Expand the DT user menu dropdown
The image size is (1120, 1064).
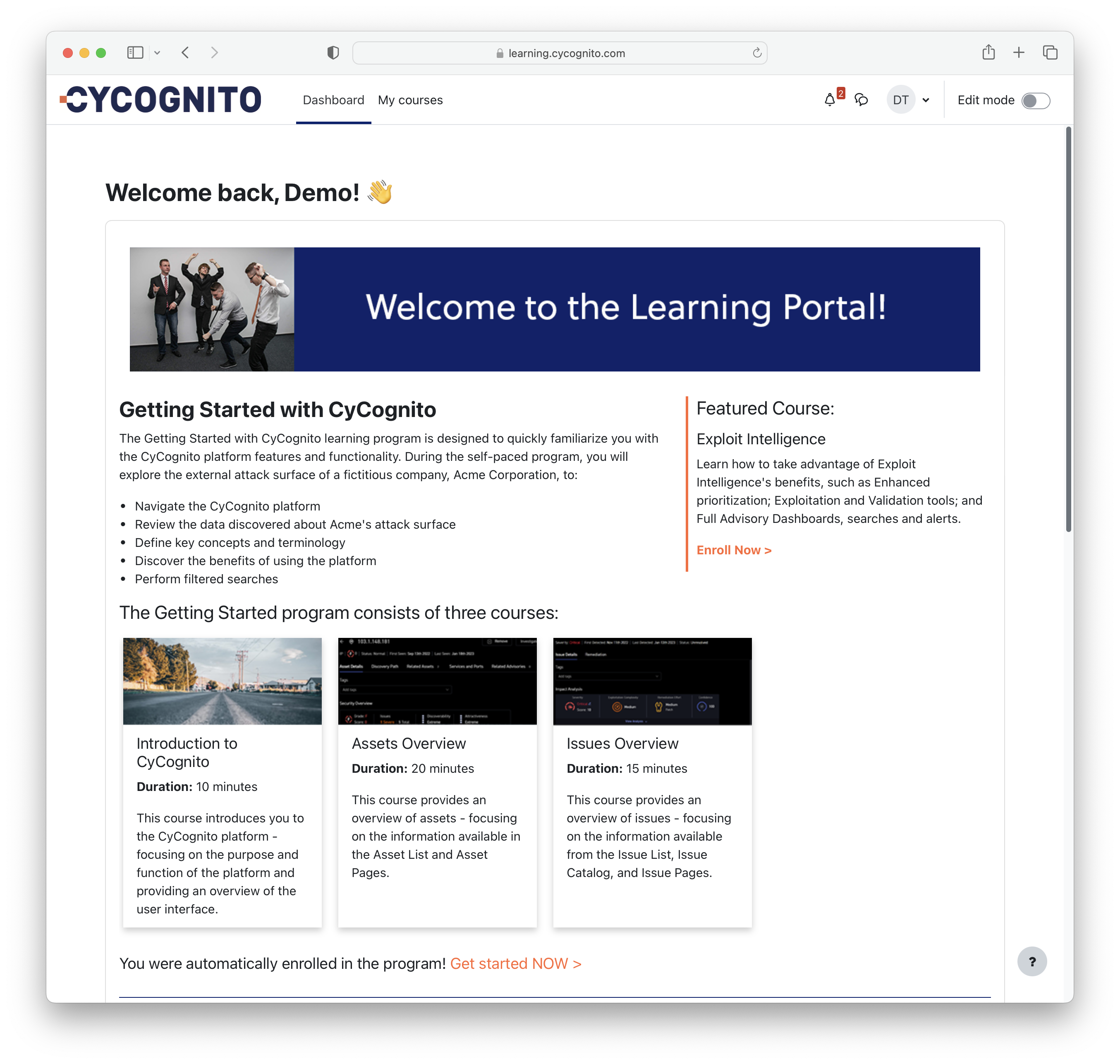point(926,101)
